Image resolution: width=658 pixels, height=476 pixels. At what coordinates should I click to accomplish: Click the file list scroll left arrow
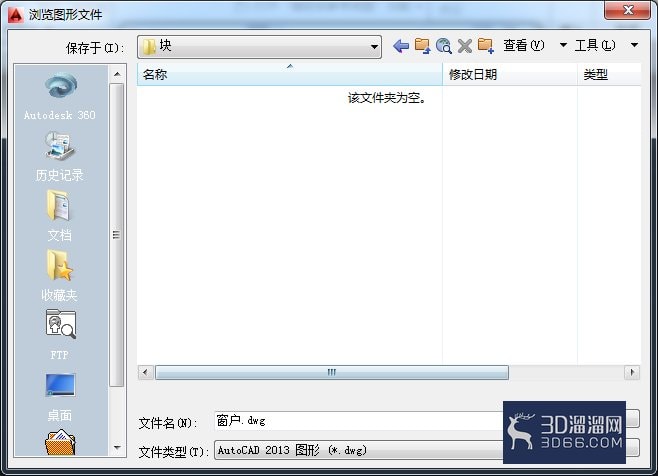click(x=146, y=372)
